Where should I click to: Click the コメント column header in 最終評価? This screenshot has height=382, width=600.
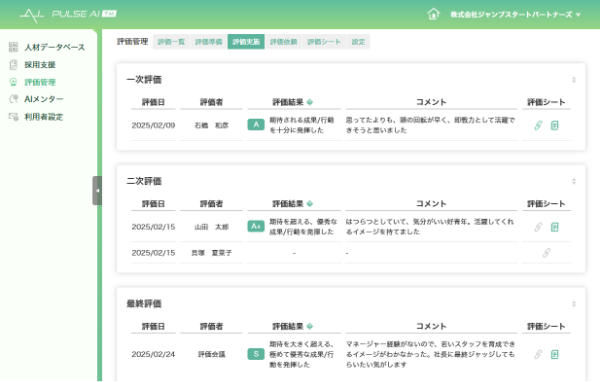pos(431,326)
